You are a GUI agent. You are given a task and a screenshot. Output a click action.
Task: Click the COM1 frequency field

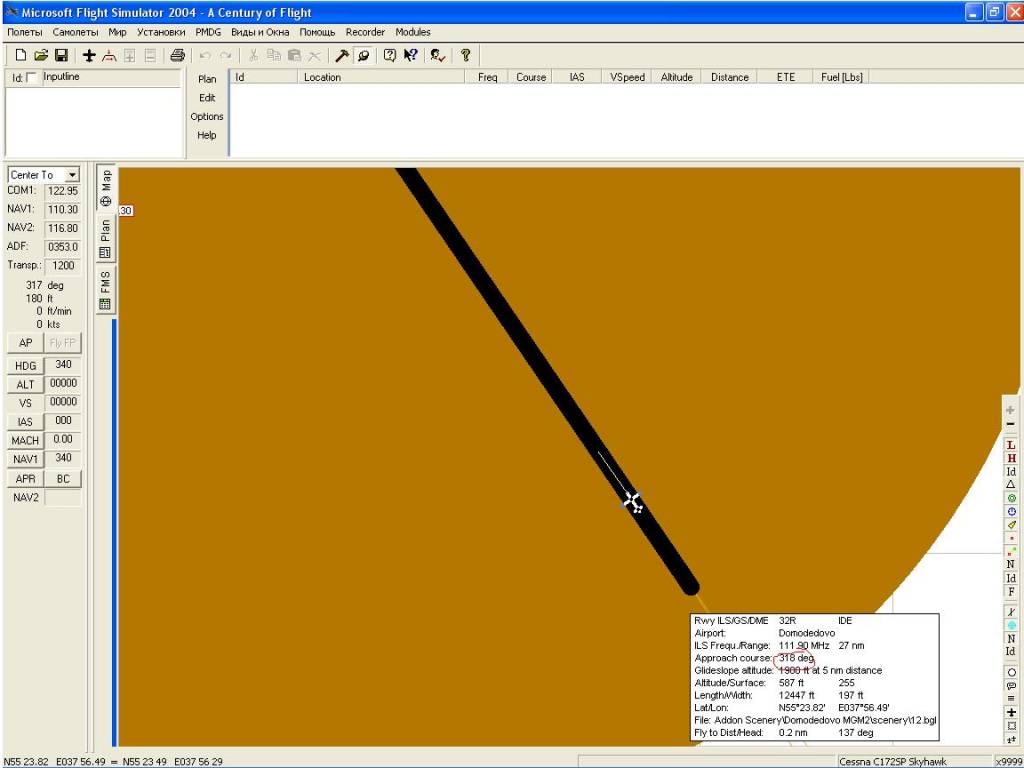coord(62,191)
